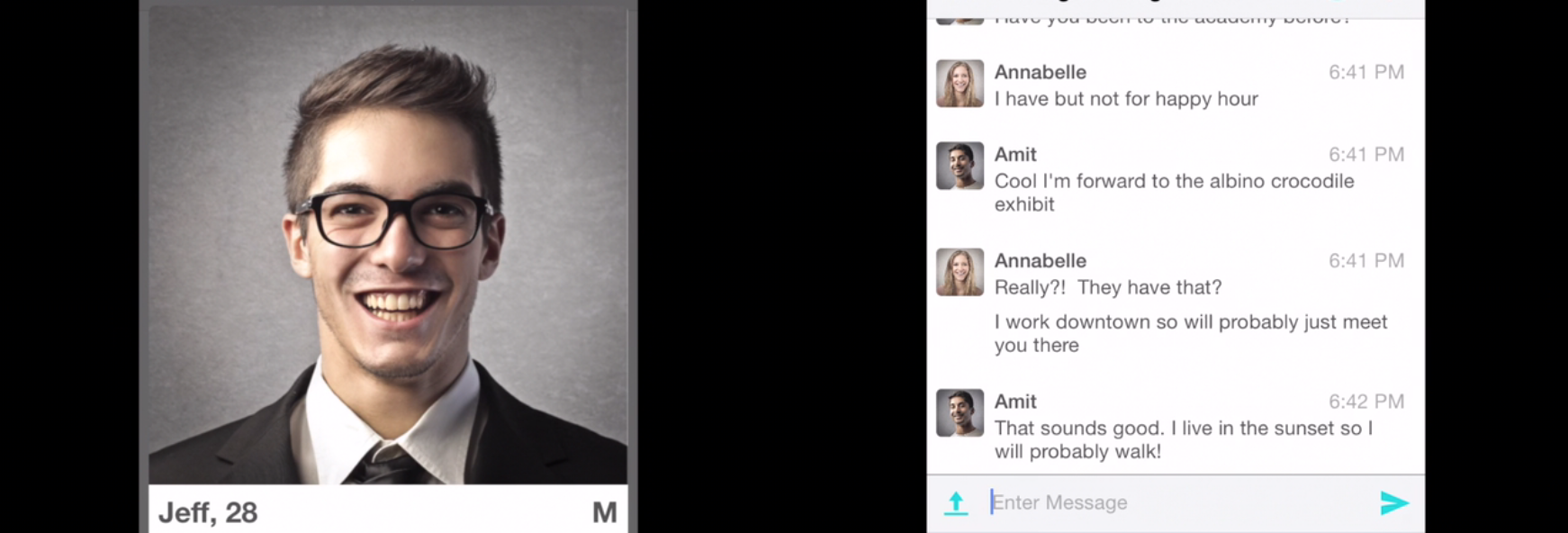This screenshot has width=1568, height=533.
Task: Select the albino crocodile exhibit message text
Action: [1175, 193]
